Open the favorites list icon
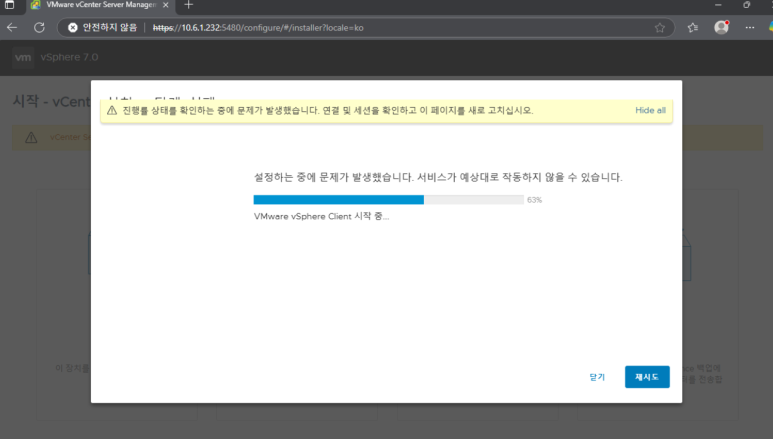773x439 pixels. [693, 28]
